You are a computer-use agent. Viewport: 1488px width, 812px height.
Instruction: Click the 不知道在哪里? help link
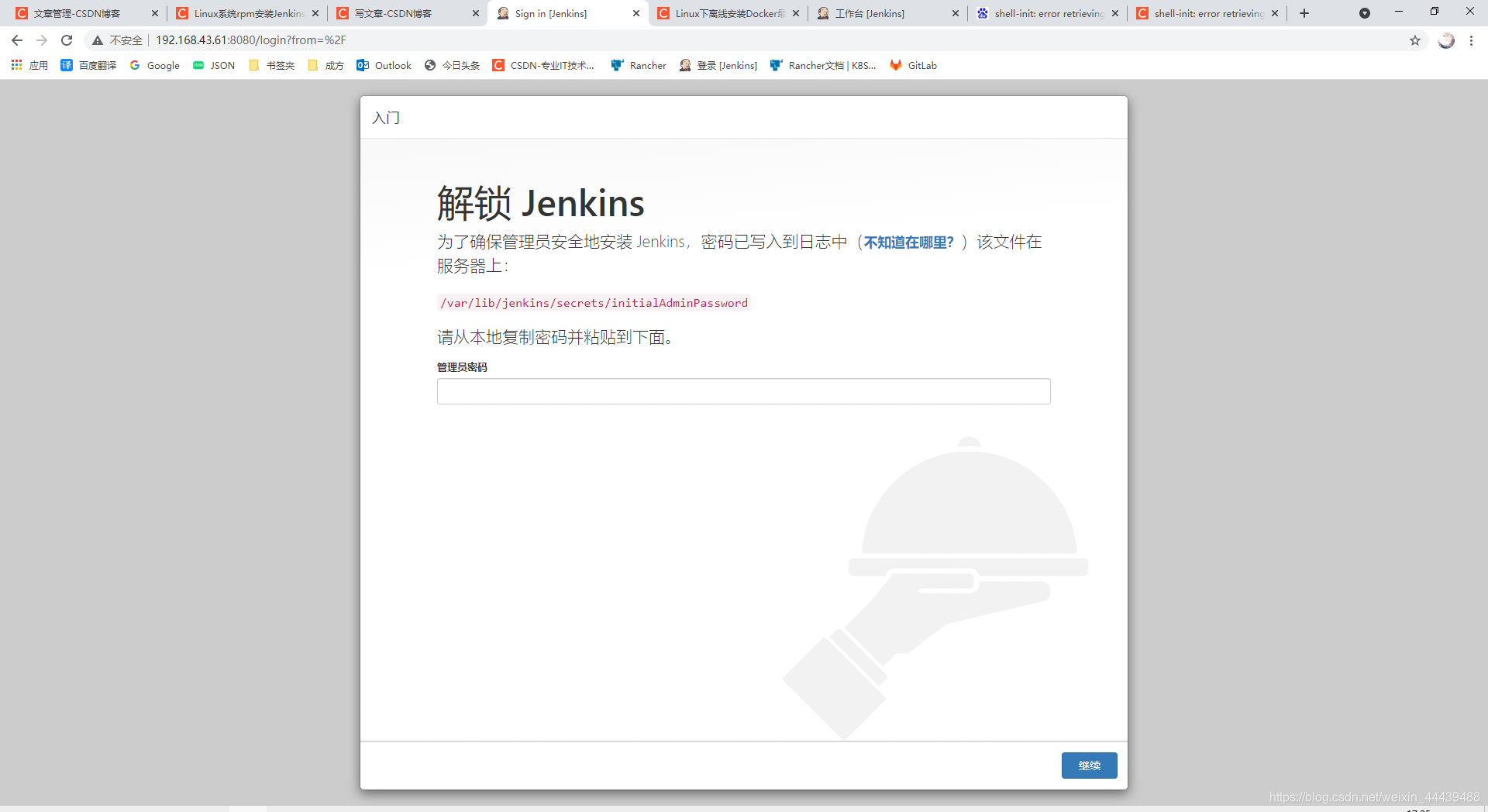click(x=908, y=243)
